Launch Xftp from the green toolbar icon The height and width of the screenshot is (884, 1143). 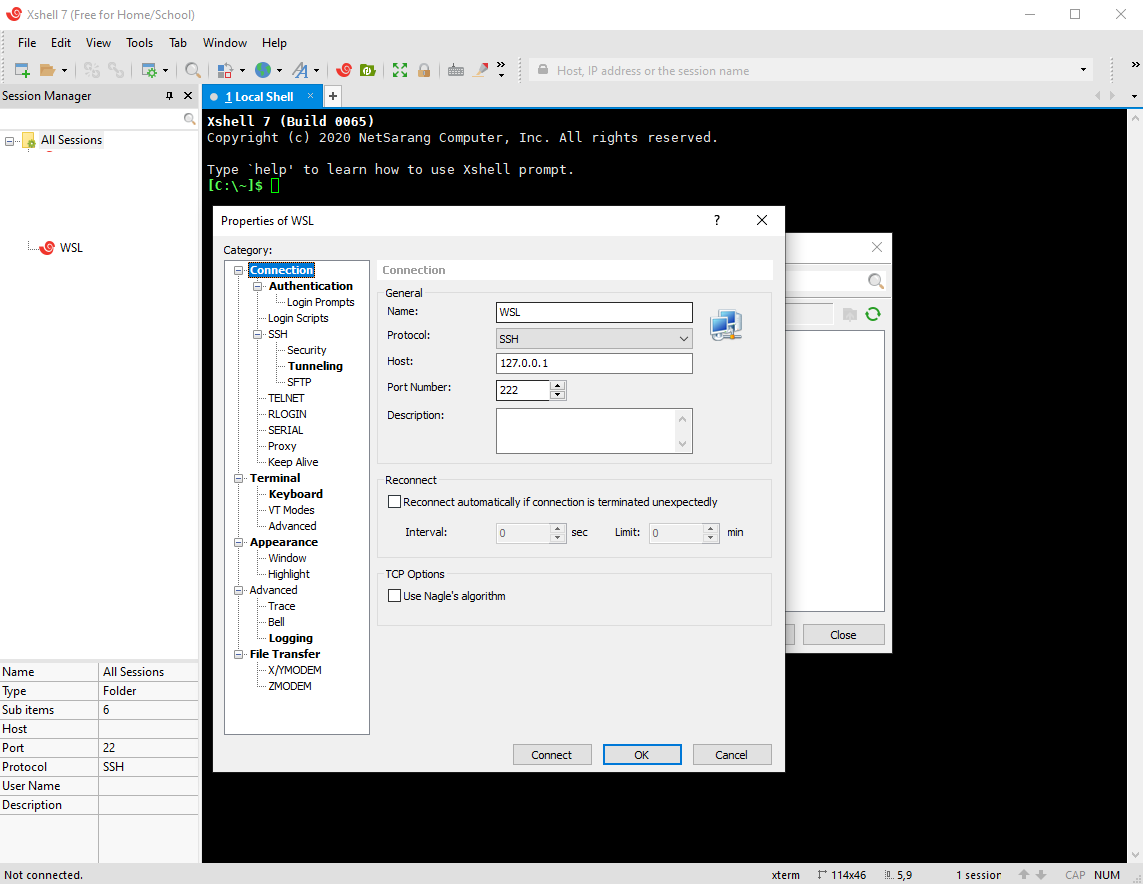tap(368, 70)
